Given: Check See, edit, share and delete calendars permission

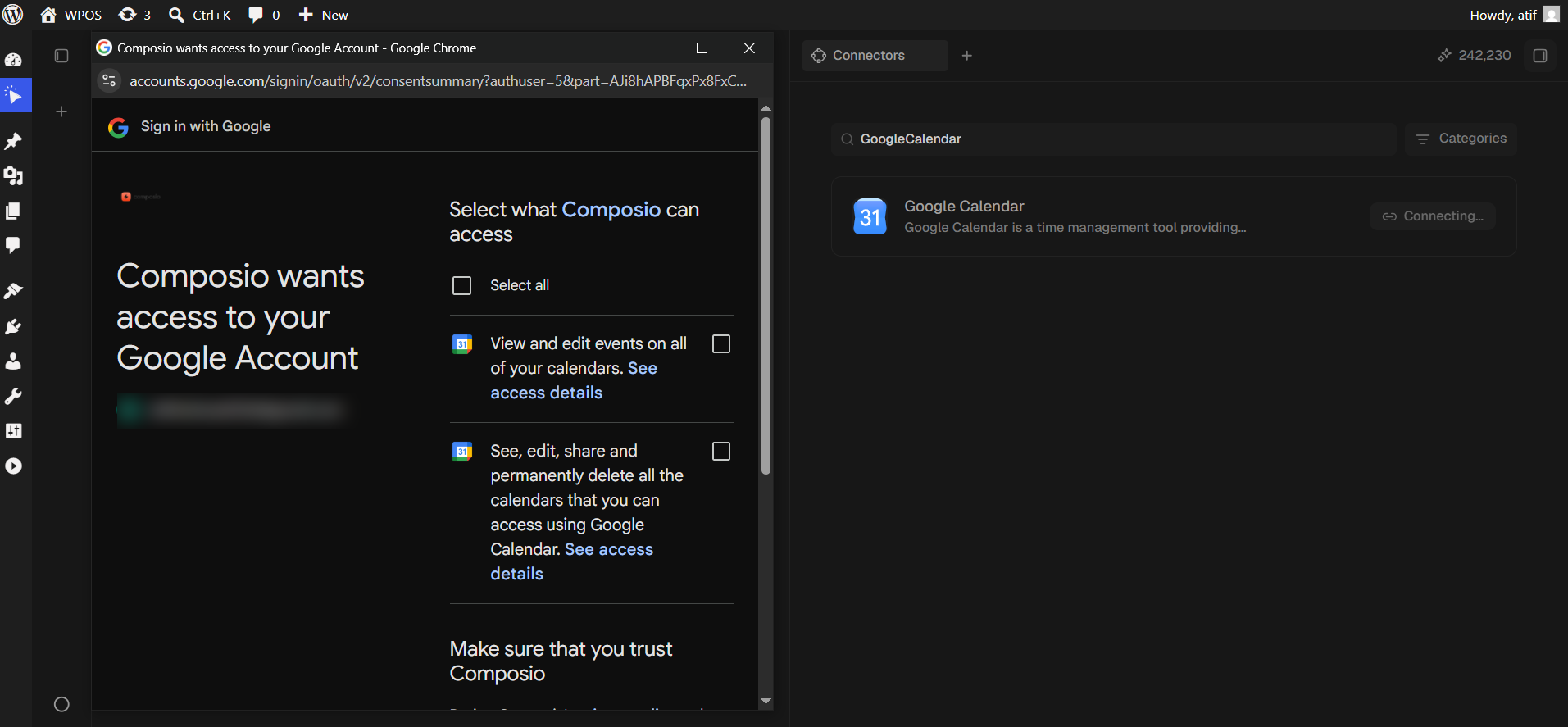Looking at the screenshot, I should [721, 452].
